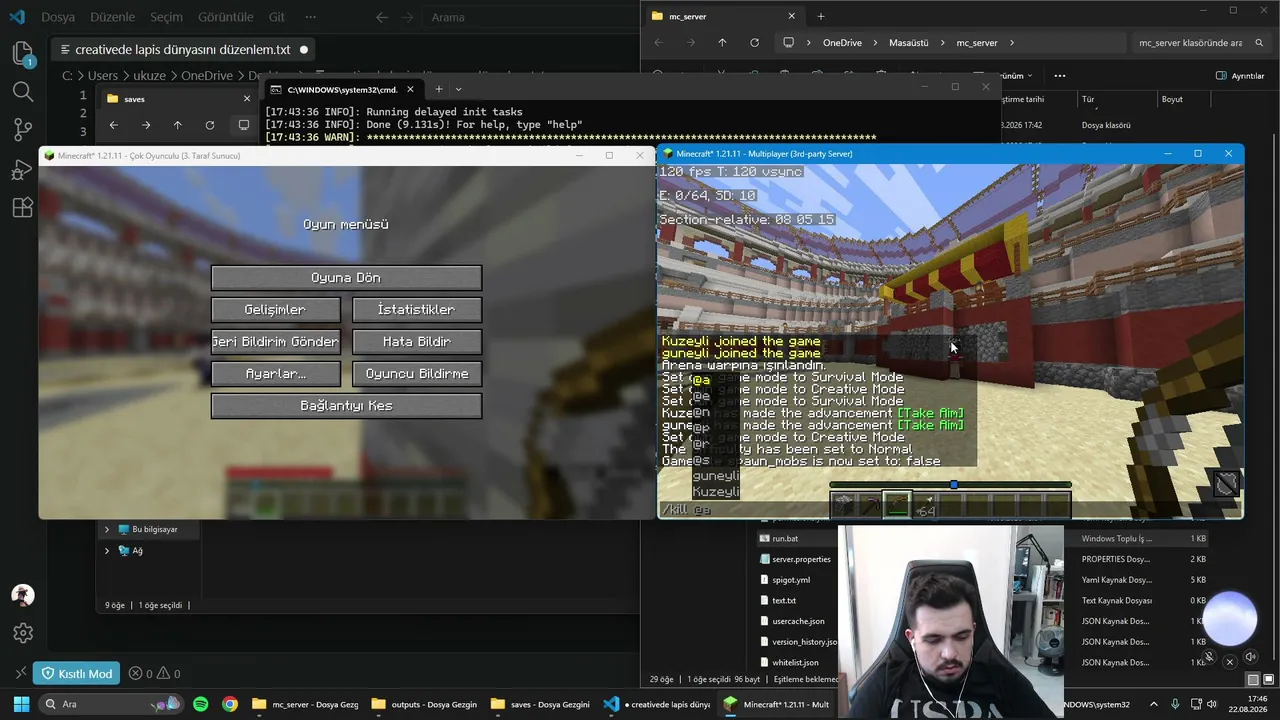Expand the chevron after mc_server in address bar
The width and height of the screenshot is (1280, 720).
coord(1012,43)
